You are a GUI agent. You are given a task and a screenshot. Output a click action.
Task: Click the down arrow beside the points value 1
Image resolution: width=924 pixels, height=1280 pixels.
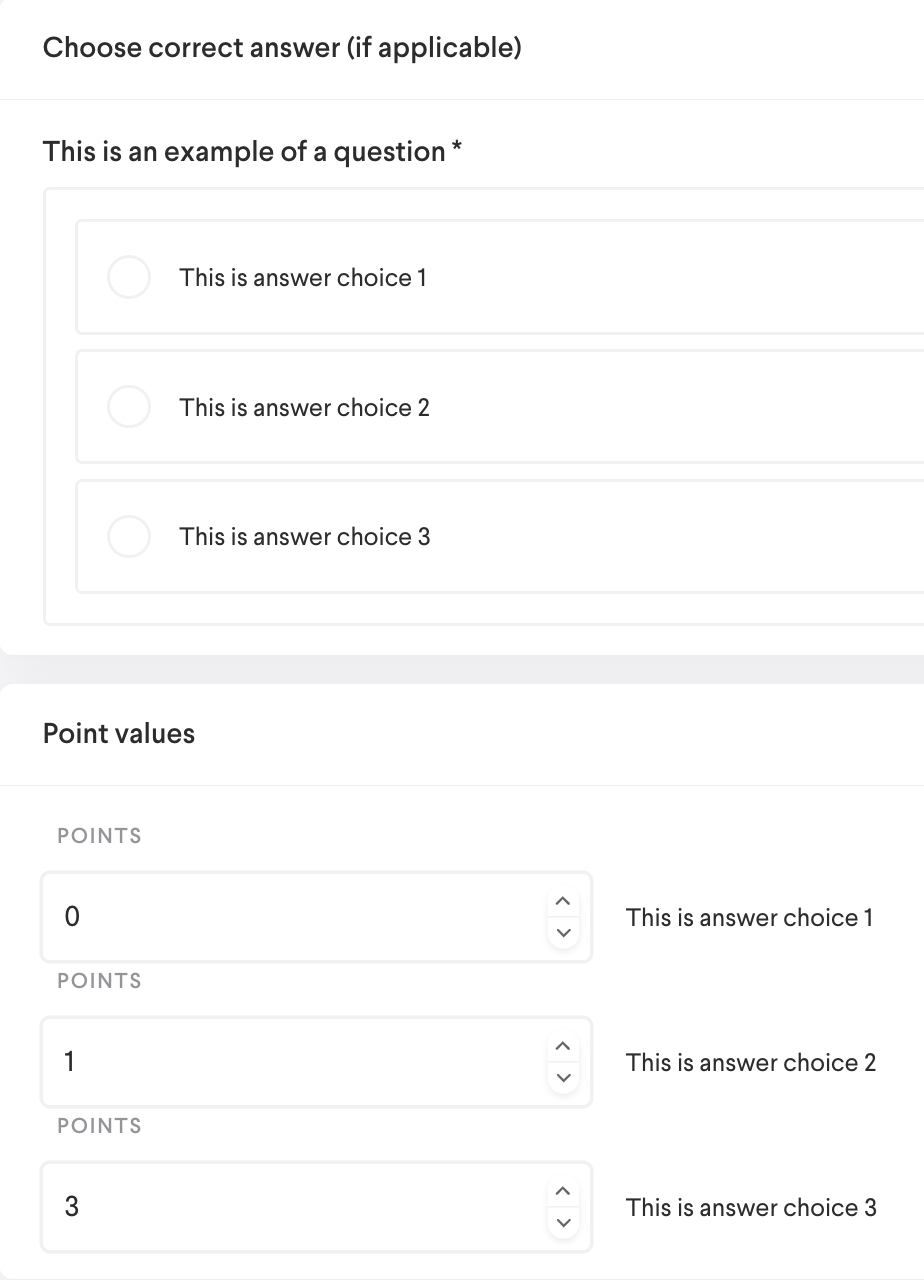coord(563,1077)
